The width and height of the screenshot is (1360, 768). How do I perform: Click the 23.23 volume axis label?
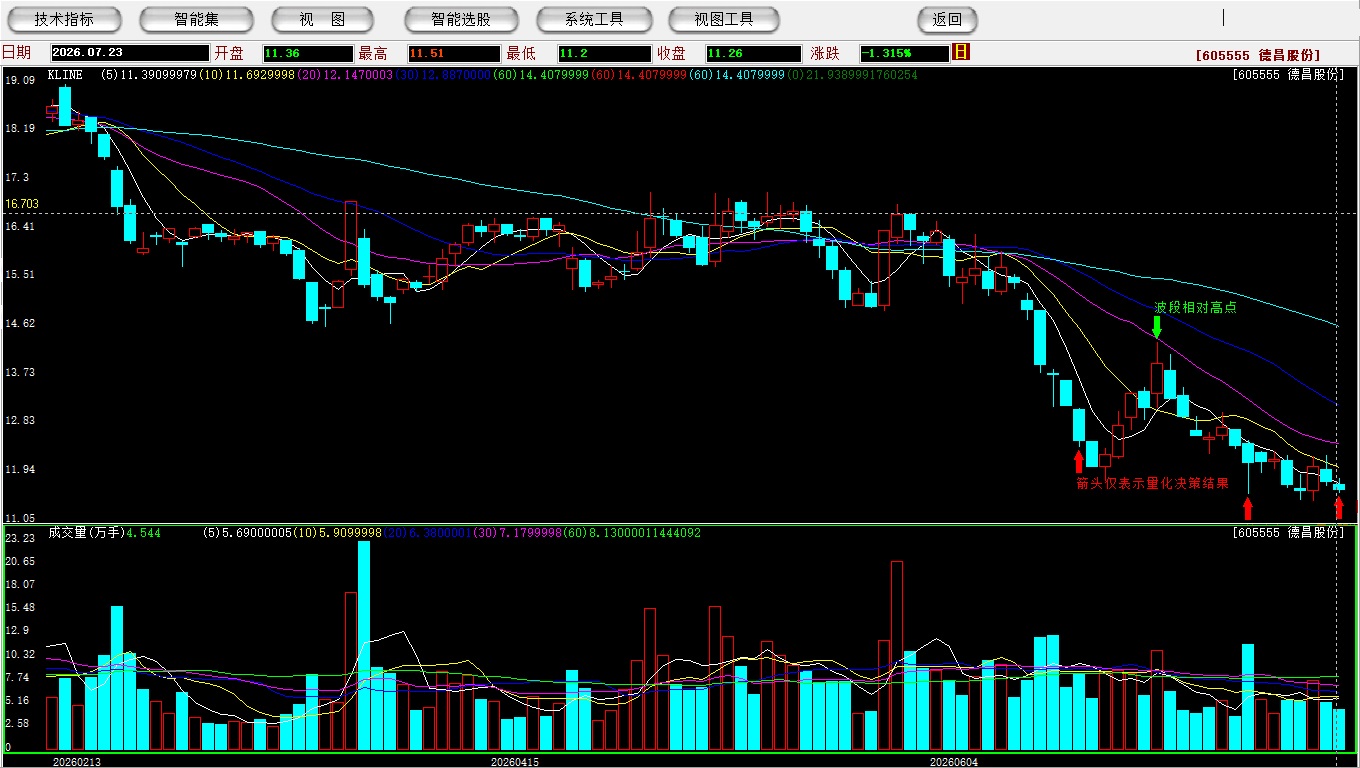click(20, 538)
